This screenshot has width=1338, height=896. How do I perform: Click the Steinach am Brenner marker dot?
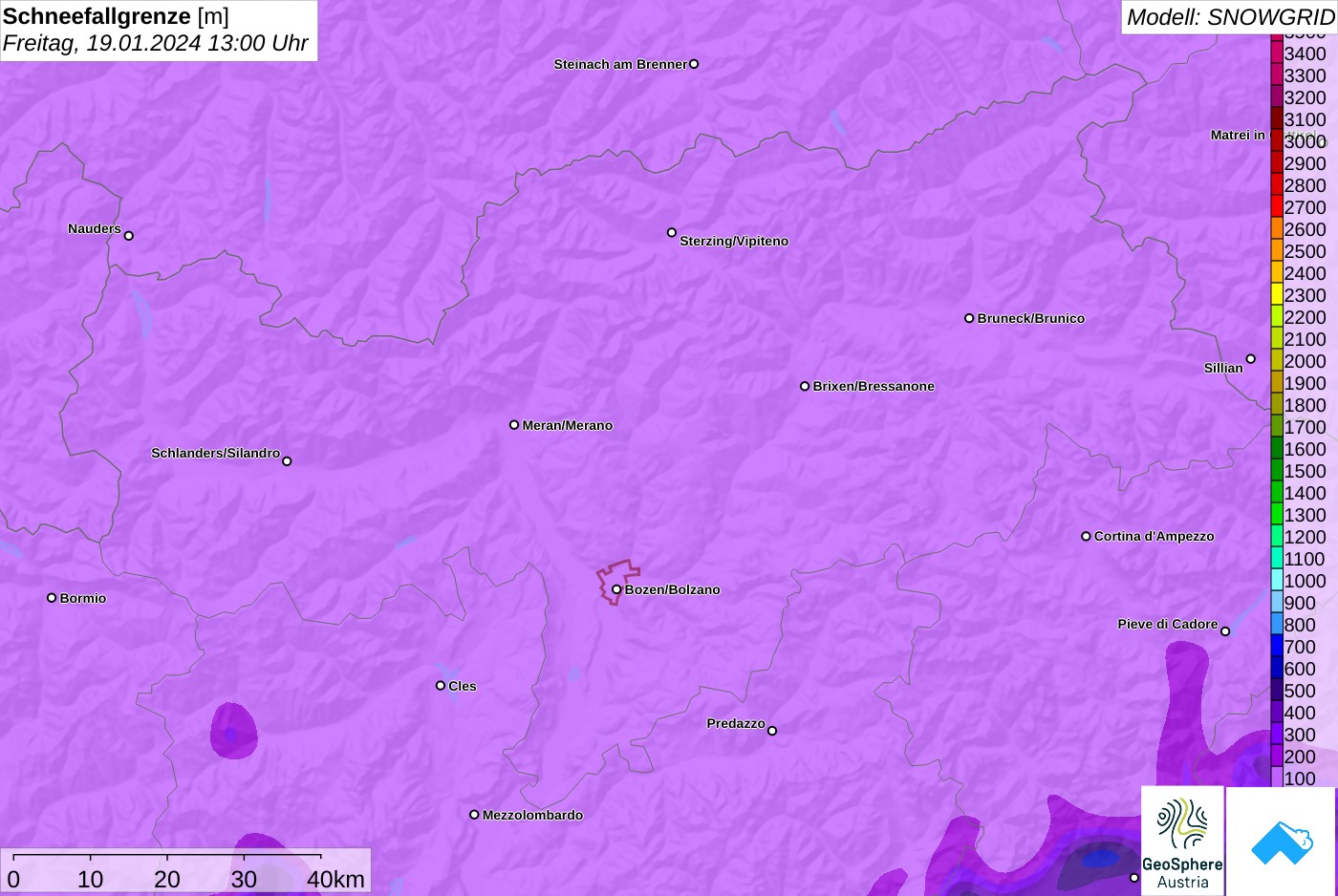click(x=694, y=64)
